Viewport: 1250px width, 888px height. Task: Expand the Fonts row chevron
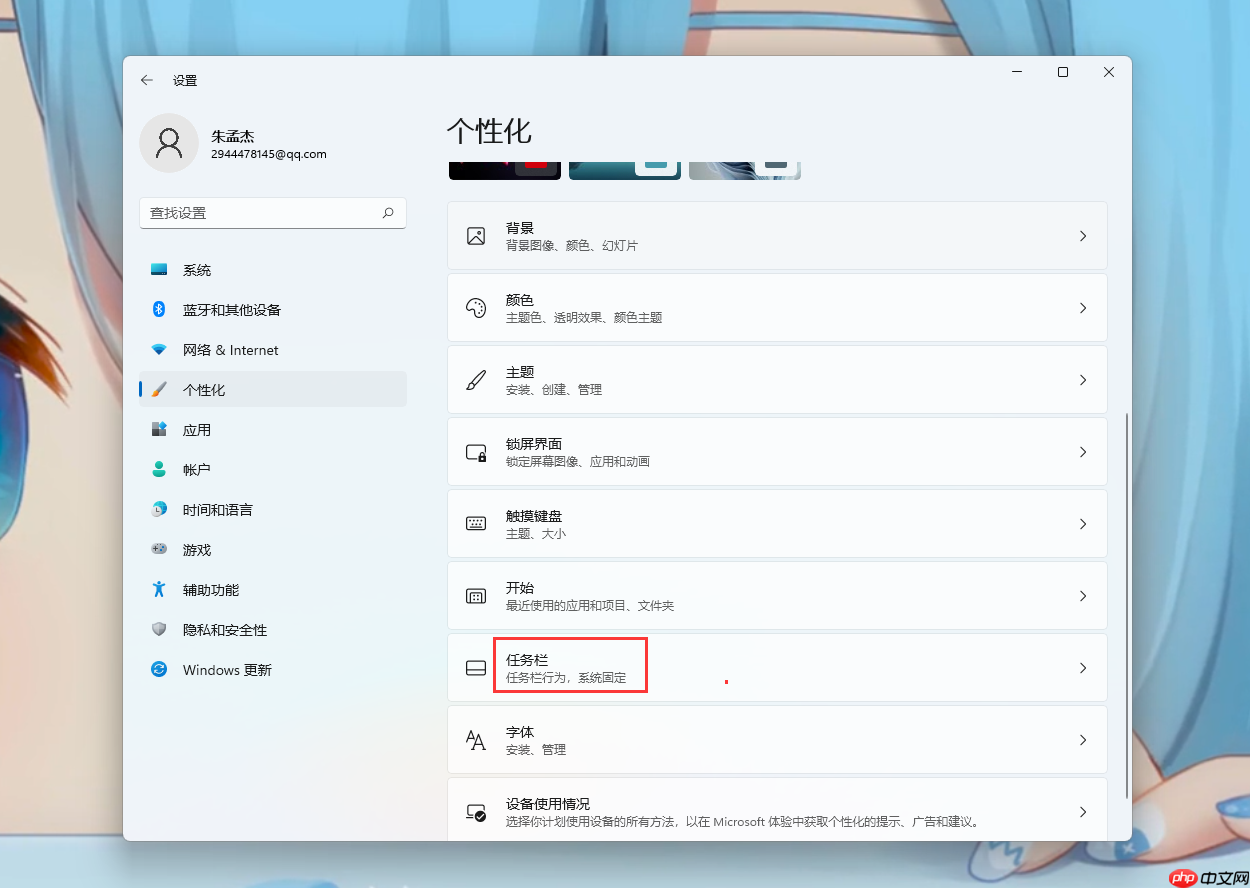tap(1083, 739)
